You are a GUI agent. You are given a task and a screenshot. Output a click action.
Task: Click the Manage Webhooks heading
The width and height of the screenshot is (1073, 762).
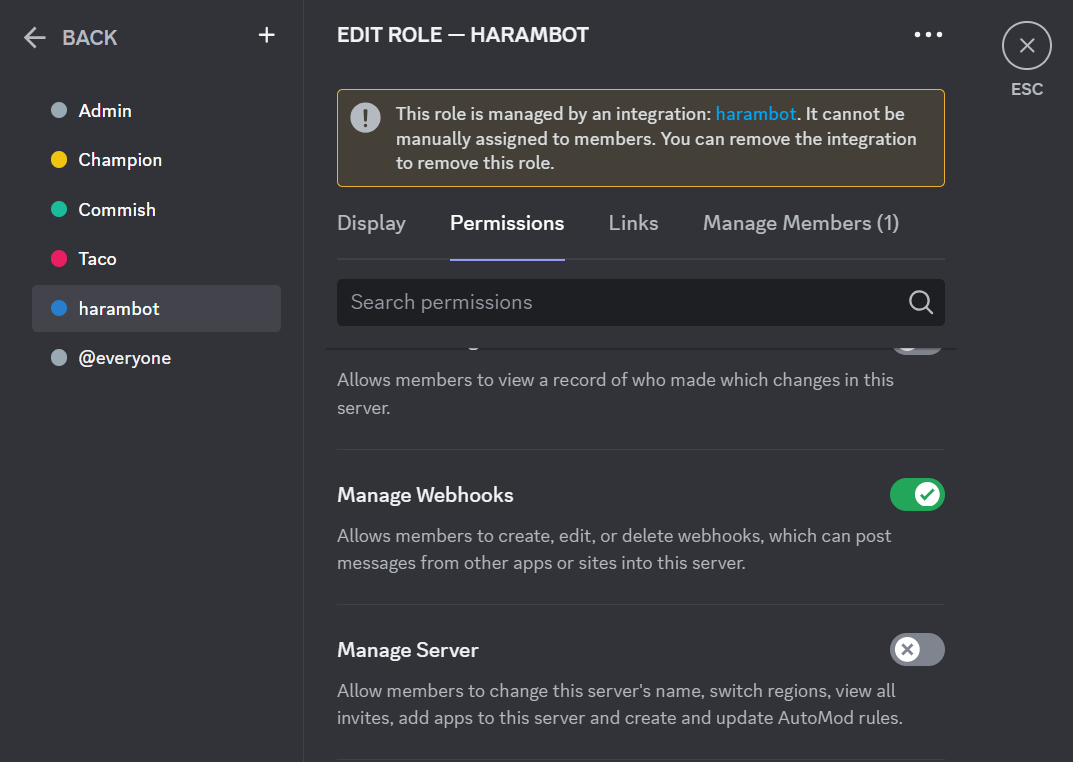tap(425, 495)
